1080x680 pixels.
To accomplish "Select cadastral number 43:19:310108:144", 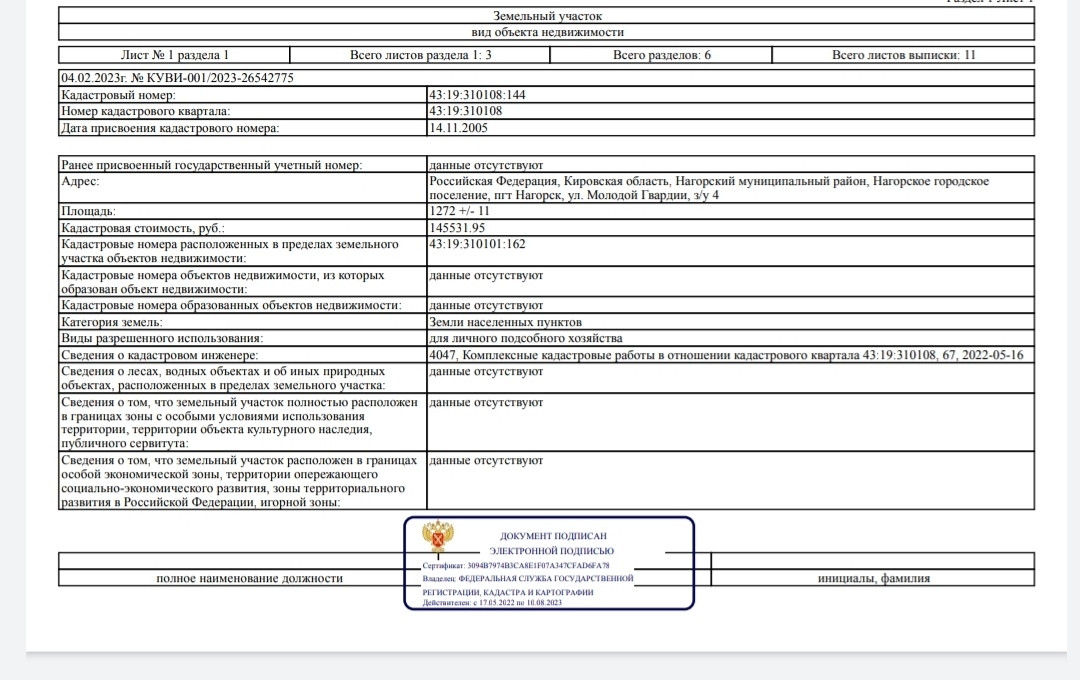I will [x=477, y=95].
